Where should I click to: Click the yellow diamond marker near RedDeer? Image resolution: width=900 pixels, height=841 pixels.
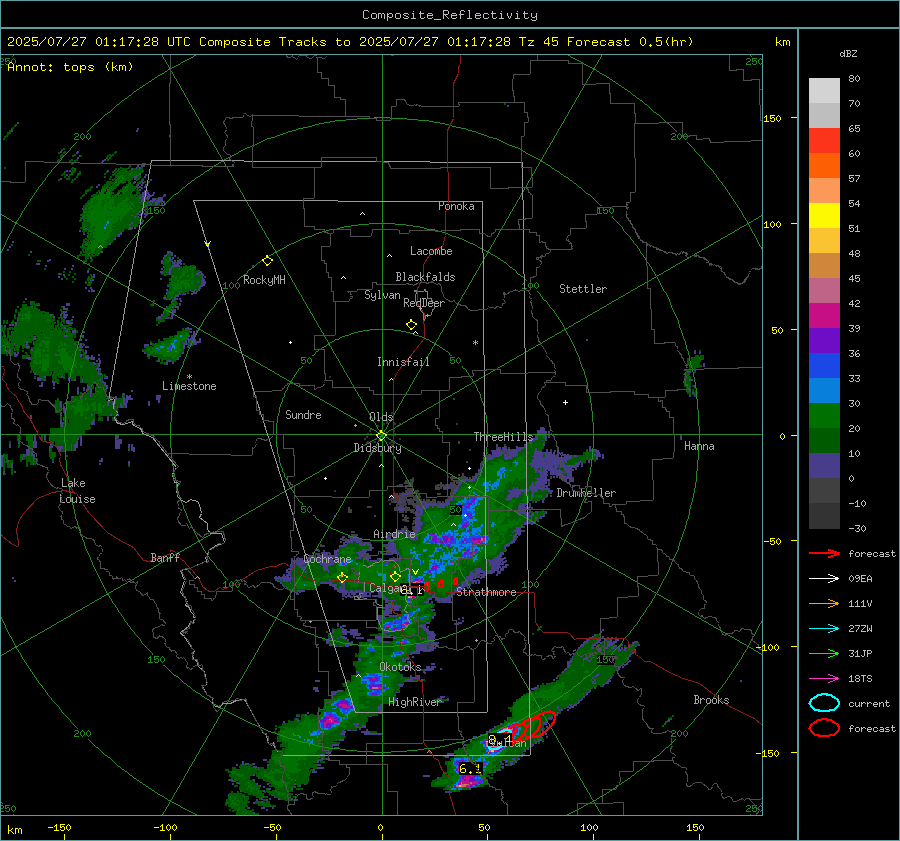point(412,325)
